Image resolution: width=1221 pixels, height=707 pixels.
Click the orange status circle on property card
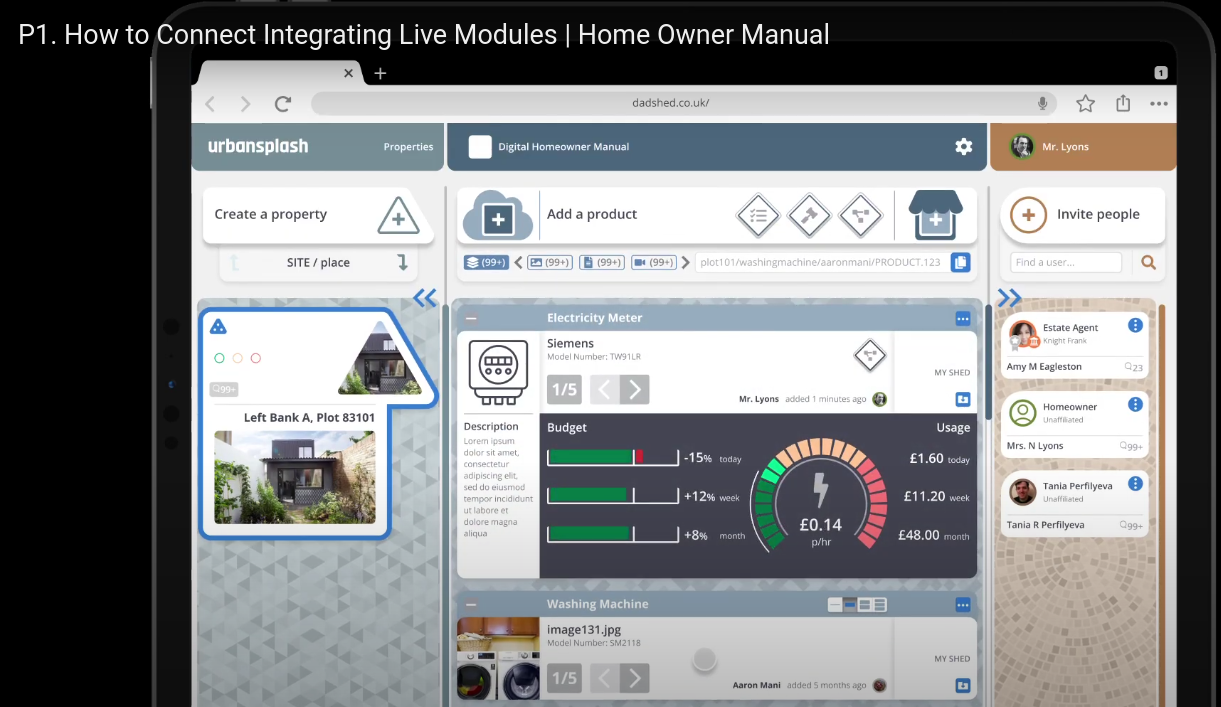(237, 358)
